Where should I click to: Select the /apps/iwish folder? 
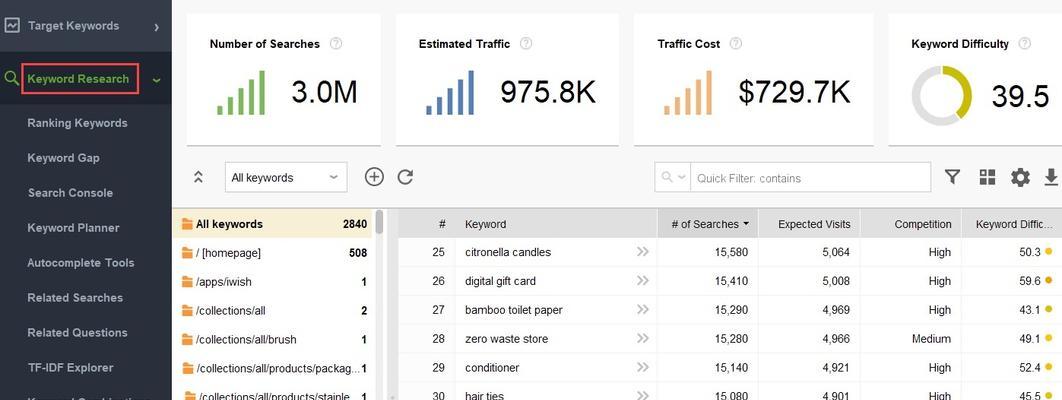pos(274,282)
